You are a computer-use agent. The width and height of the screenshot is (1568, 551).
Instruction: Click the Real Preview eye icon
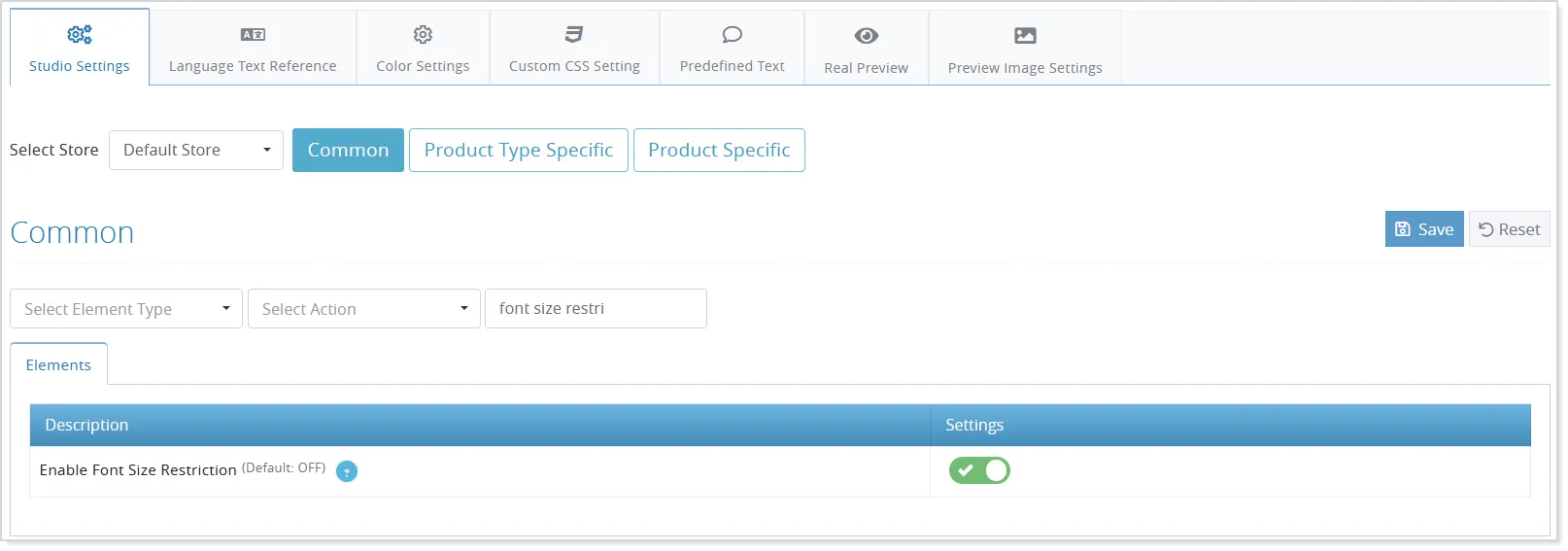point(867,36)
